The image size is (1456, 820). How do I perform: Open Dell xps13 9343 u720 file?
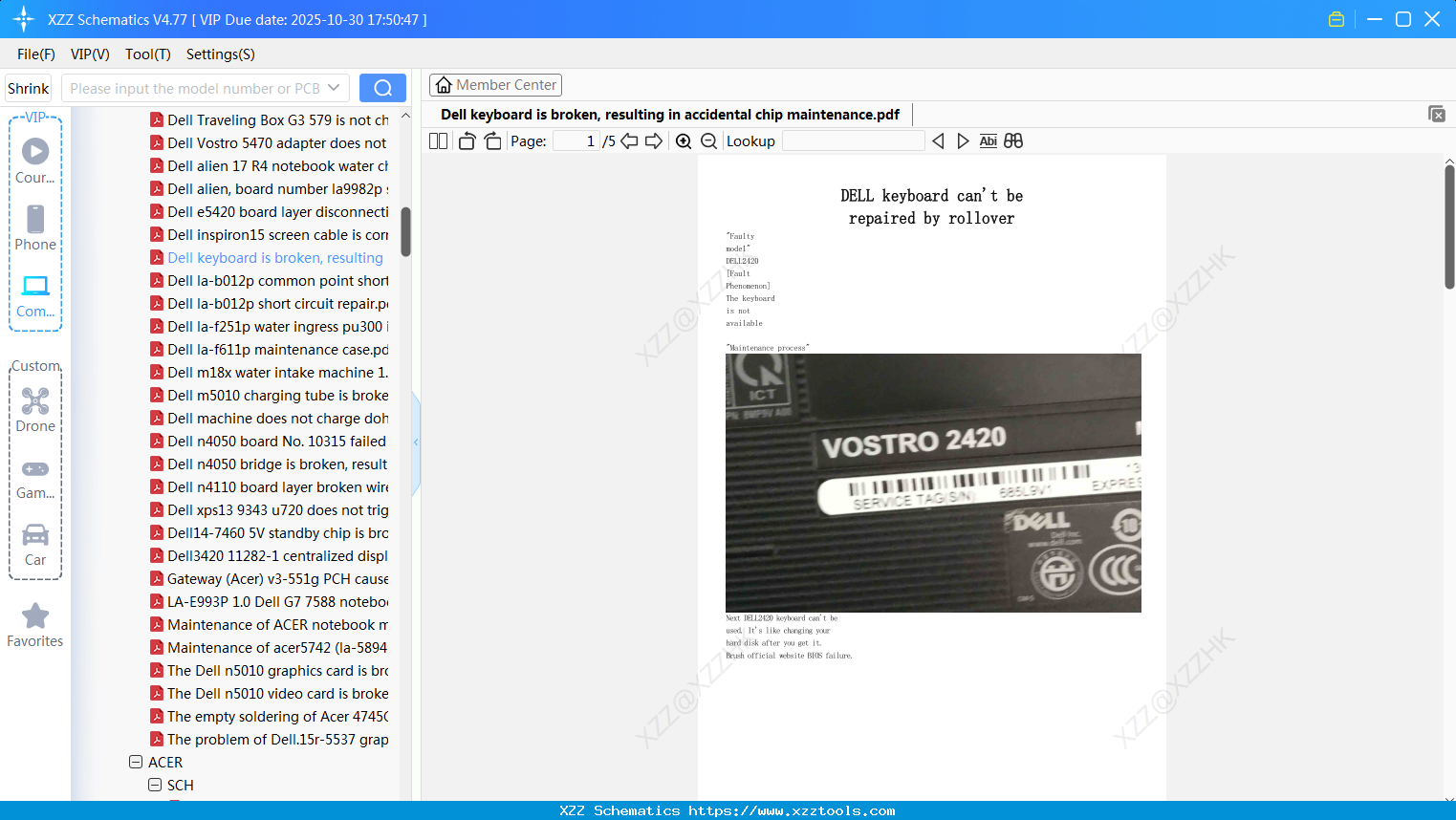pos(269,510)
